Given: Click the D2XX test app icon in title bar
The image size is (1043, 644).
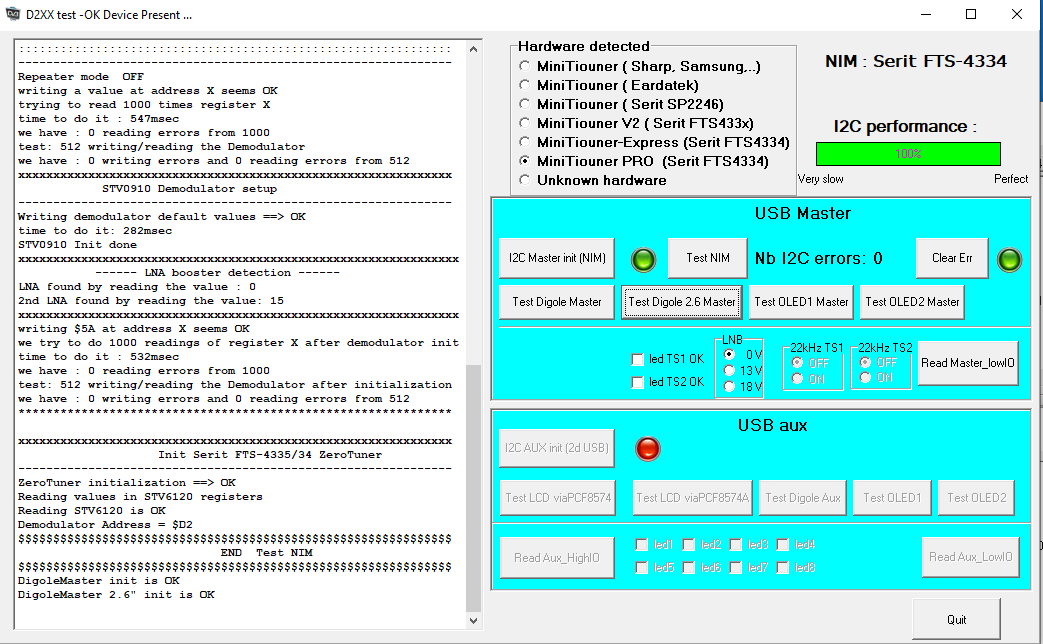Looking at the screenshot, I should (13, 14).
